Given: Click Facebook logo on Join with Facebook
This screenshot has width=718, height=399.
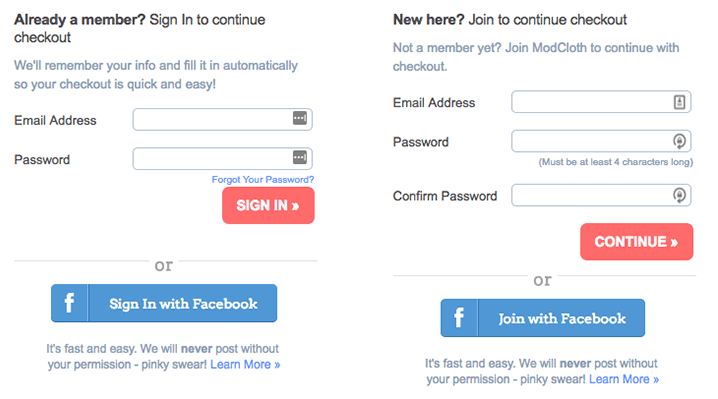Looking at the screenshot, I should pos(459,318).
